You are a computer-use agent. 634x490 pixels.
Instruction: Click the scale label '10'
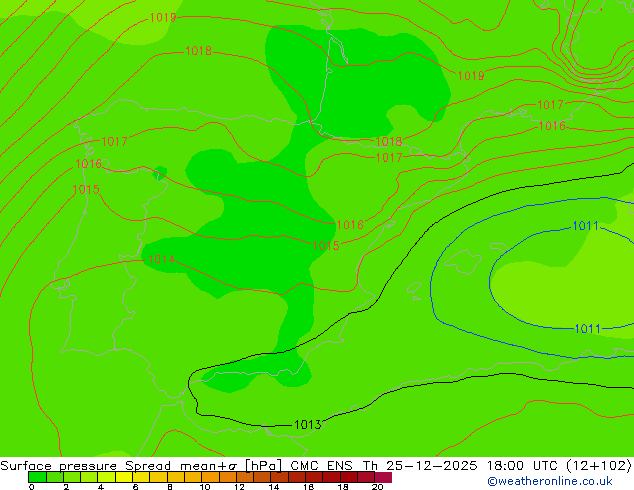click(205, 487)
